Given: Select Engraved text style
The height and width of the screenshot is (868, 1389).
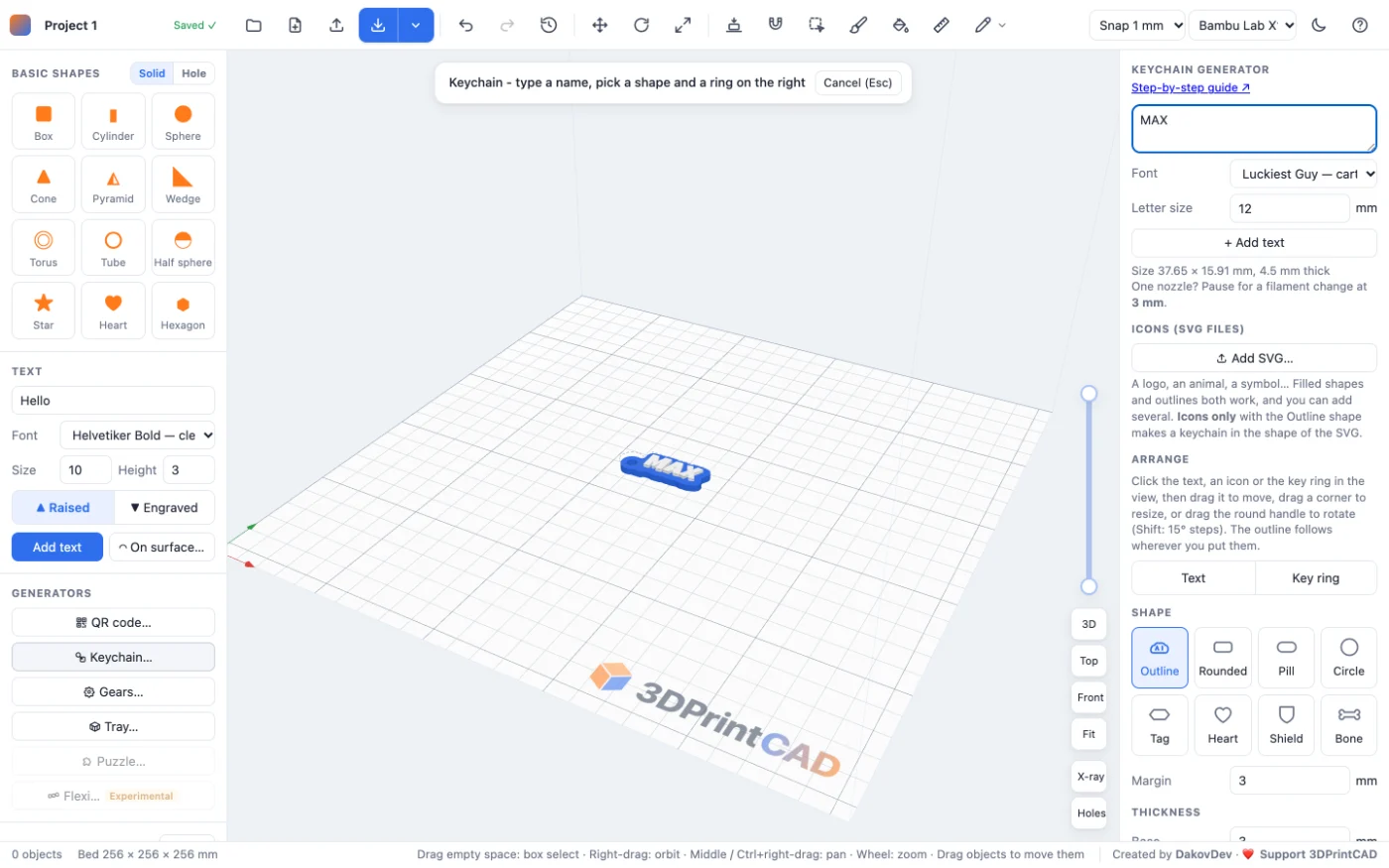Looking at the screenshot, I should click(x=165, y=508).
